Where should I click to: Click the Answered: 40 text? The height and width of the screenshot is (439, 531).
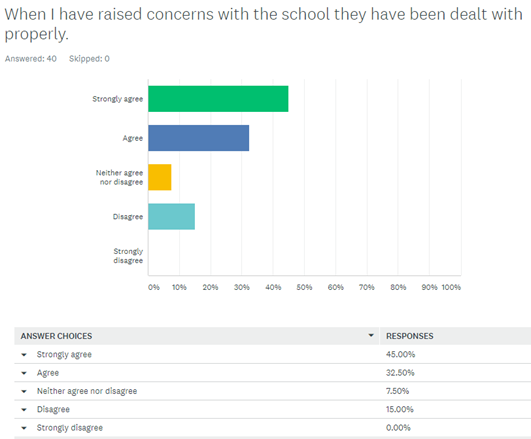coord(30,59)
